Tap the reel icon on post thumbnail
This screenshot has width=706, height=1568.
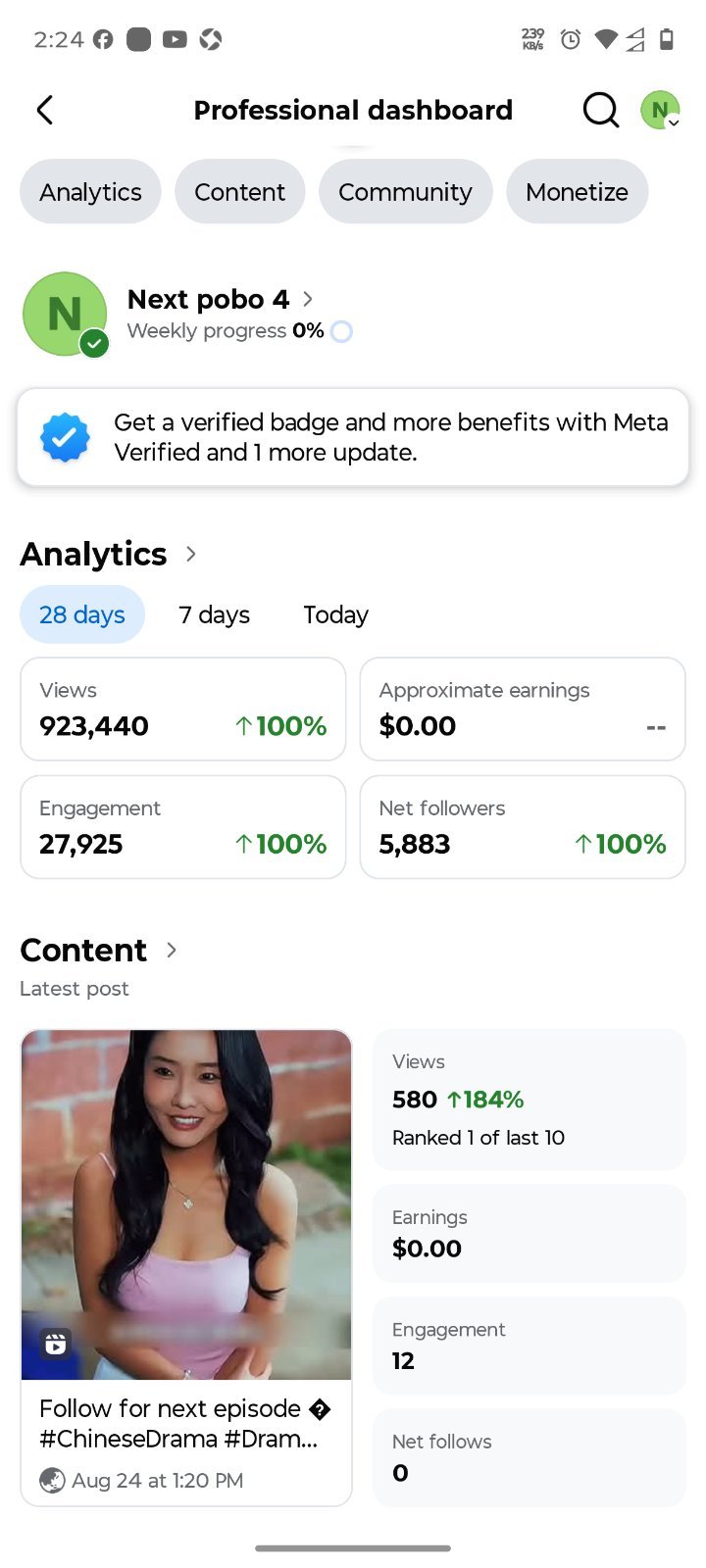coord(56,1344)
